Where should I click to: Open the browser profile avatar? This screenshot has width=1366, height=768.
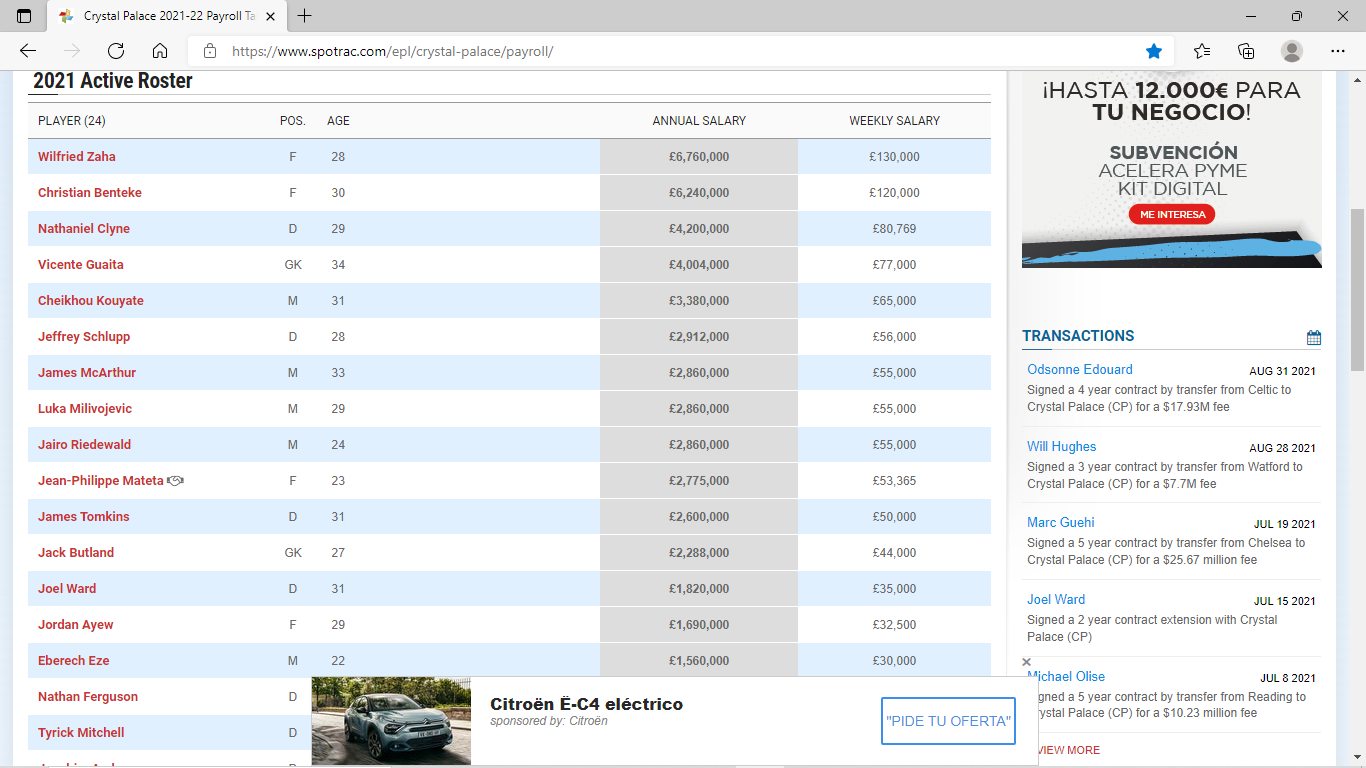coord(1292,51)
